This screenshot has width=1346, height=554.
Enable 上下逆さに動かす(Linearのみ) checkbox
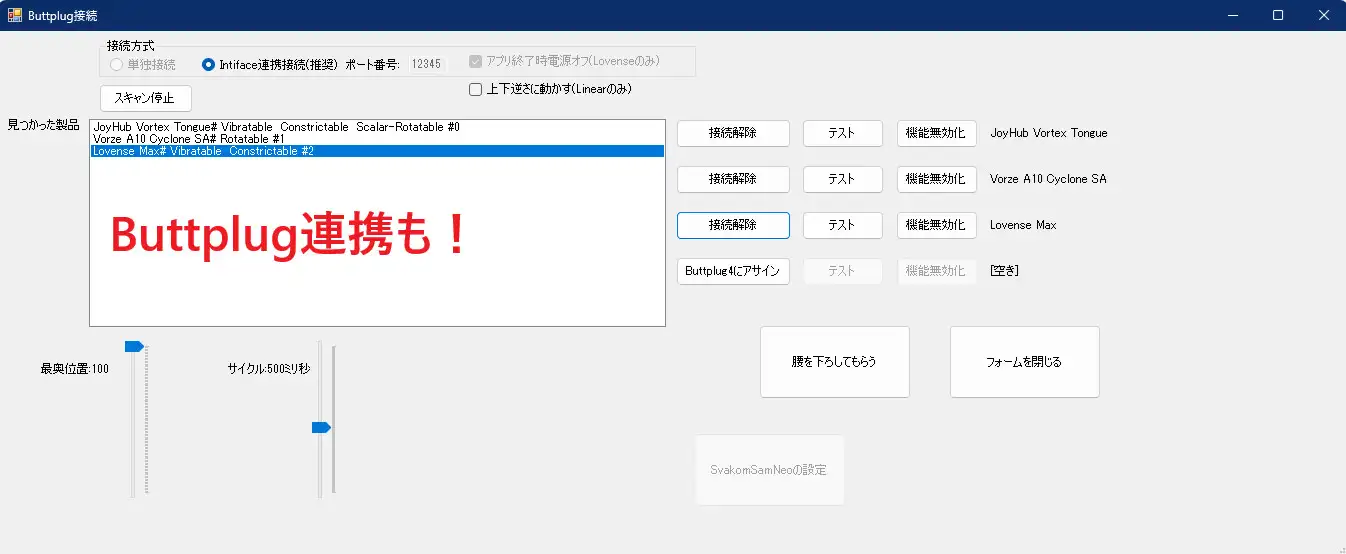click(476, 89)
